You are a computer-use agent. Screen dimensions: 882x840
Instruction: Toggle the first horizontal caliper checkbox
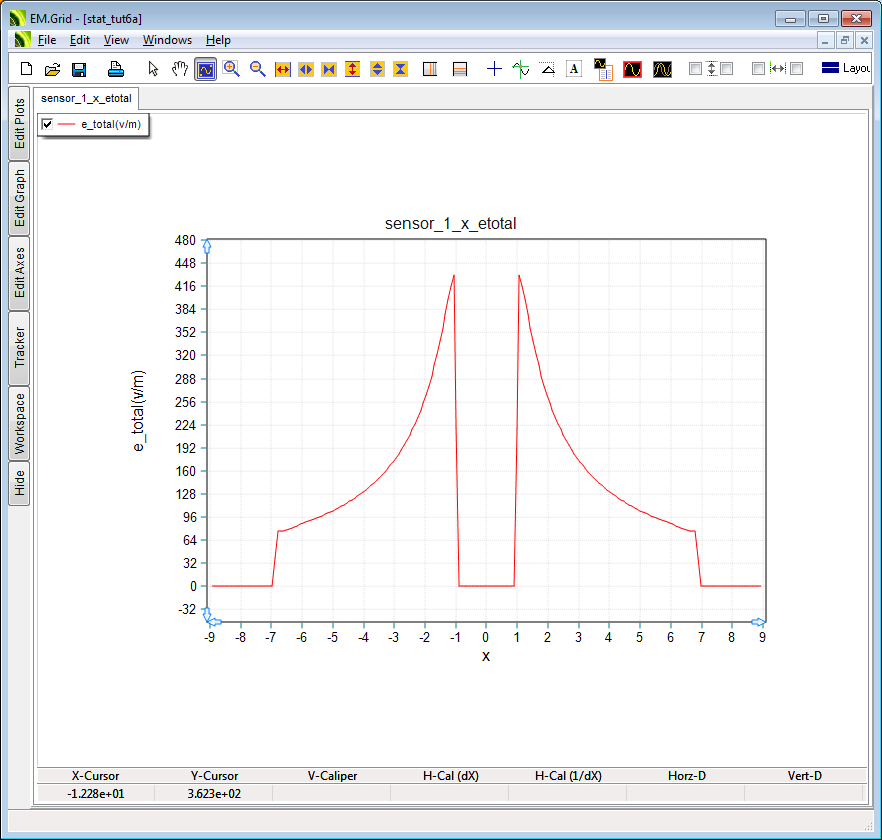tap(758, 69)
